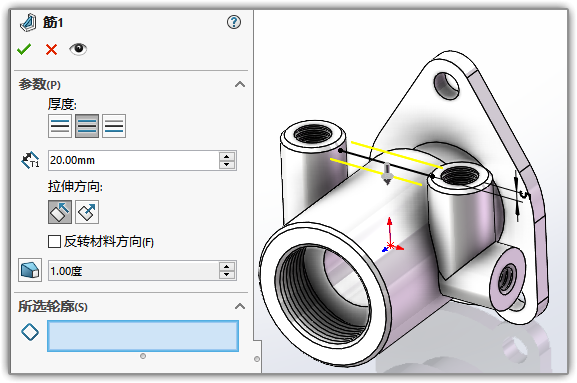Screen dimensions: 577x383
Task: Click the green checkmark to accept the rib
Action: [x=24, y=49]
